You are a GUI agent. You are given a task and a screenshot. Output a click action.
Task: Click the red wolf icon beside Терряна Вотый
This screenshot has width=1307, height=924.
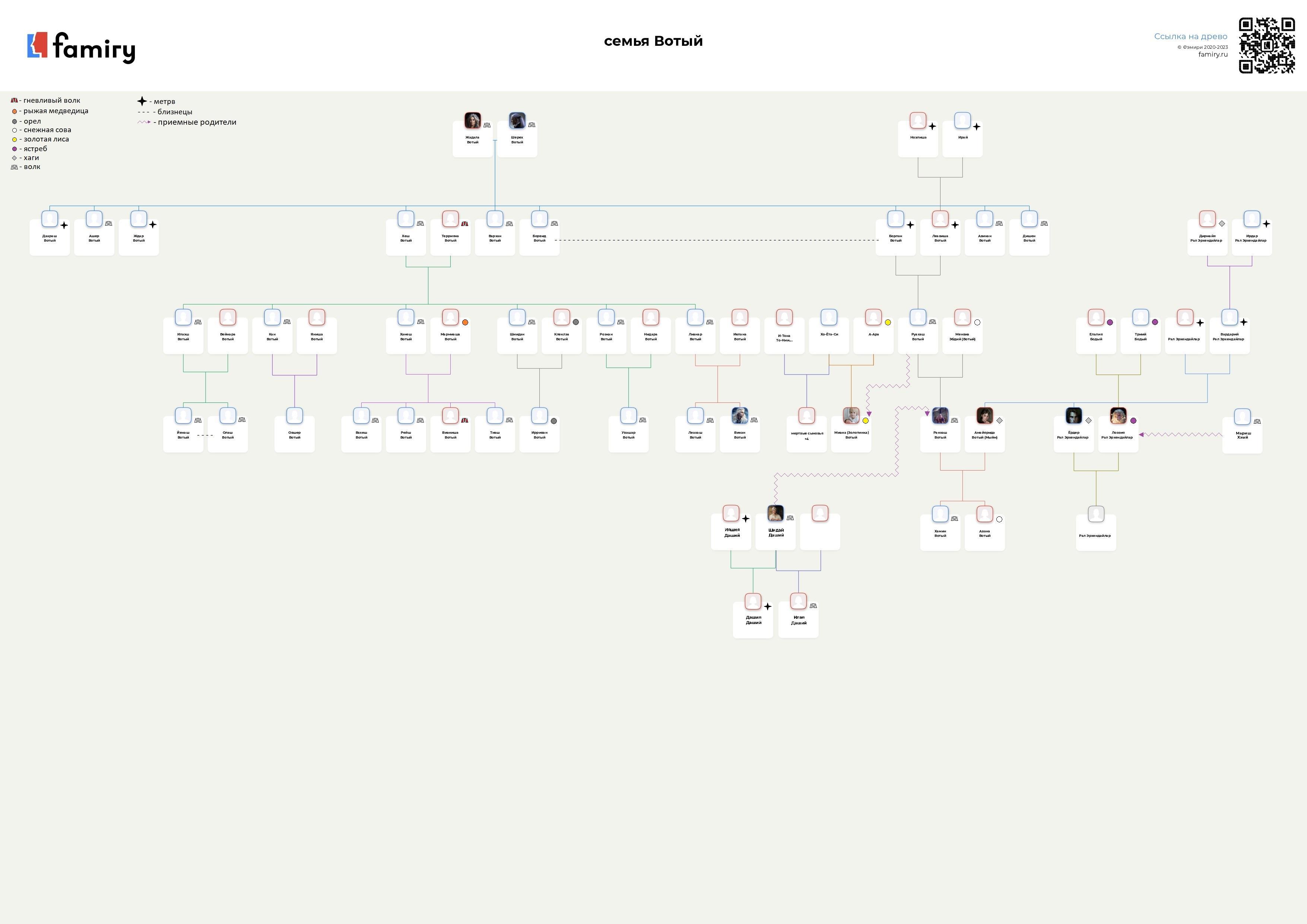[x=464, y=224]
